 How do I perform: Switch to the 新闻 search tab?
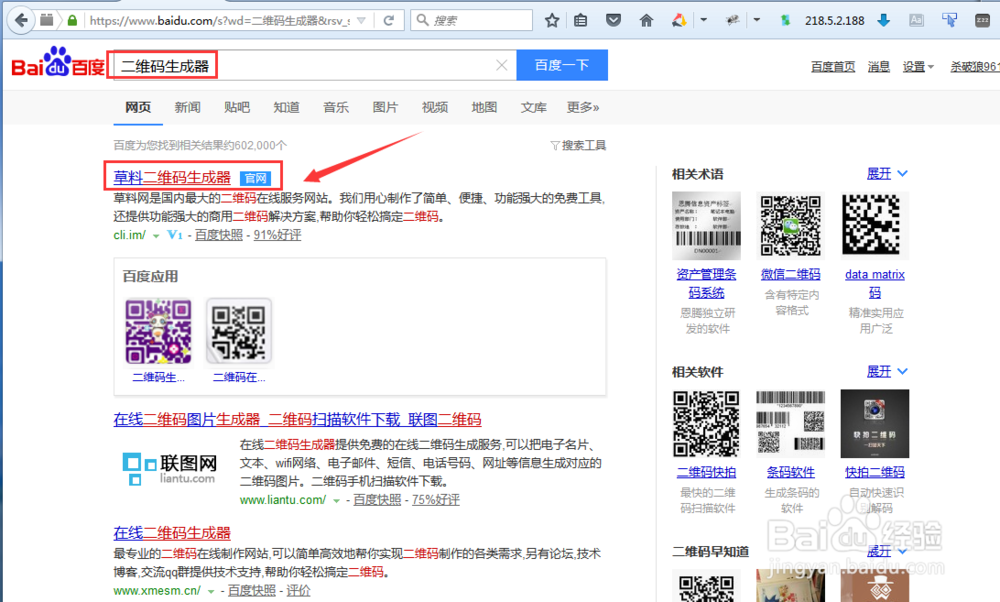[x=188, y=107]
